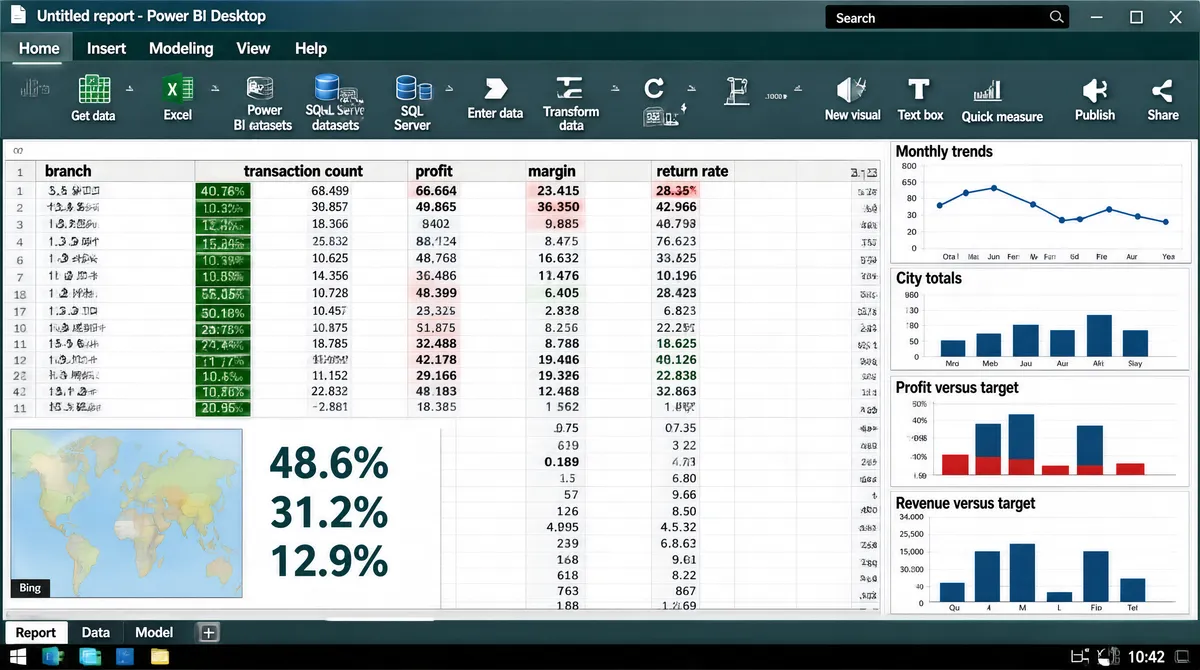The width and height of the screenshot is (1200, 670).
Task: Sort by the margin column header
Action: click(551, 171)
